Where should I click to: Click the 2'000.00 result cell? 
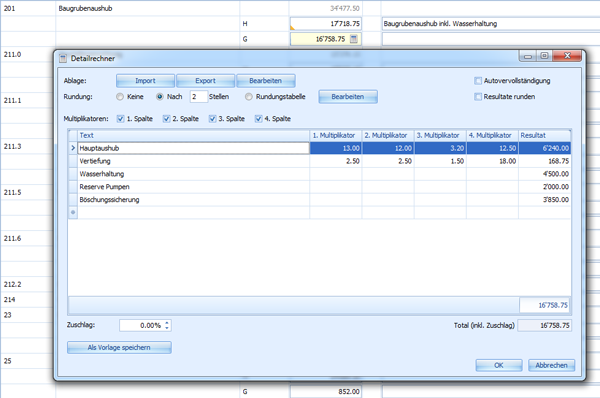(545, 187)
